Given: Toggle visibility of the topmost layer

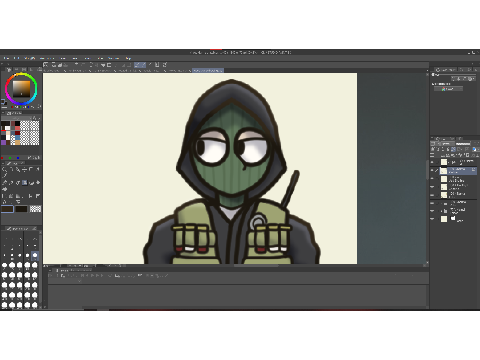Looking at the screenshot, I should click(x=432, y=162).
